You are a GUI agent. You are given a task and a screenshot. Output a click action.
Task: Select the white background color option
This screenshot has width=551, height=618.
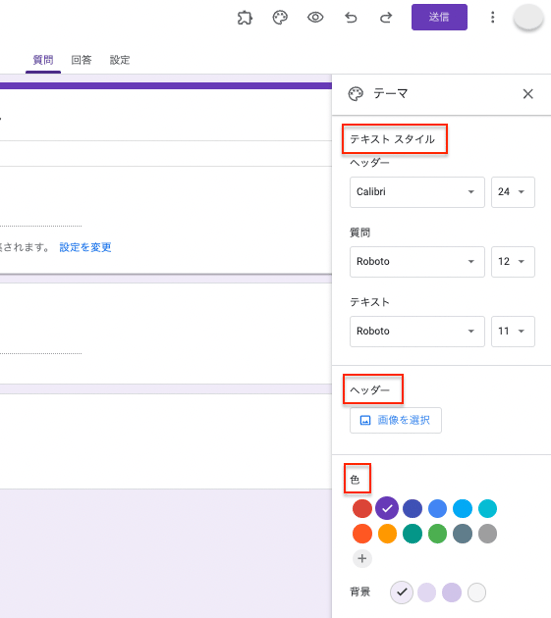(x=477, y=592)
